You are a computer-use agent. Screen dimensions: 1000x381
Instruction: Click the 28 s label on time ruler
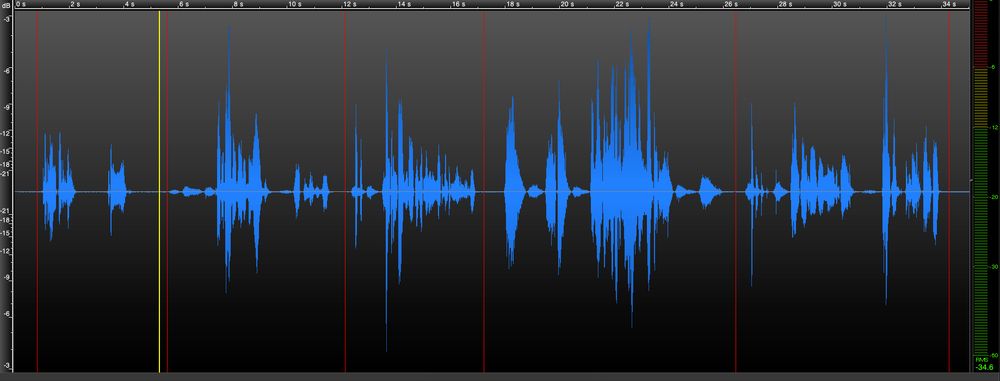pos(786,4)
